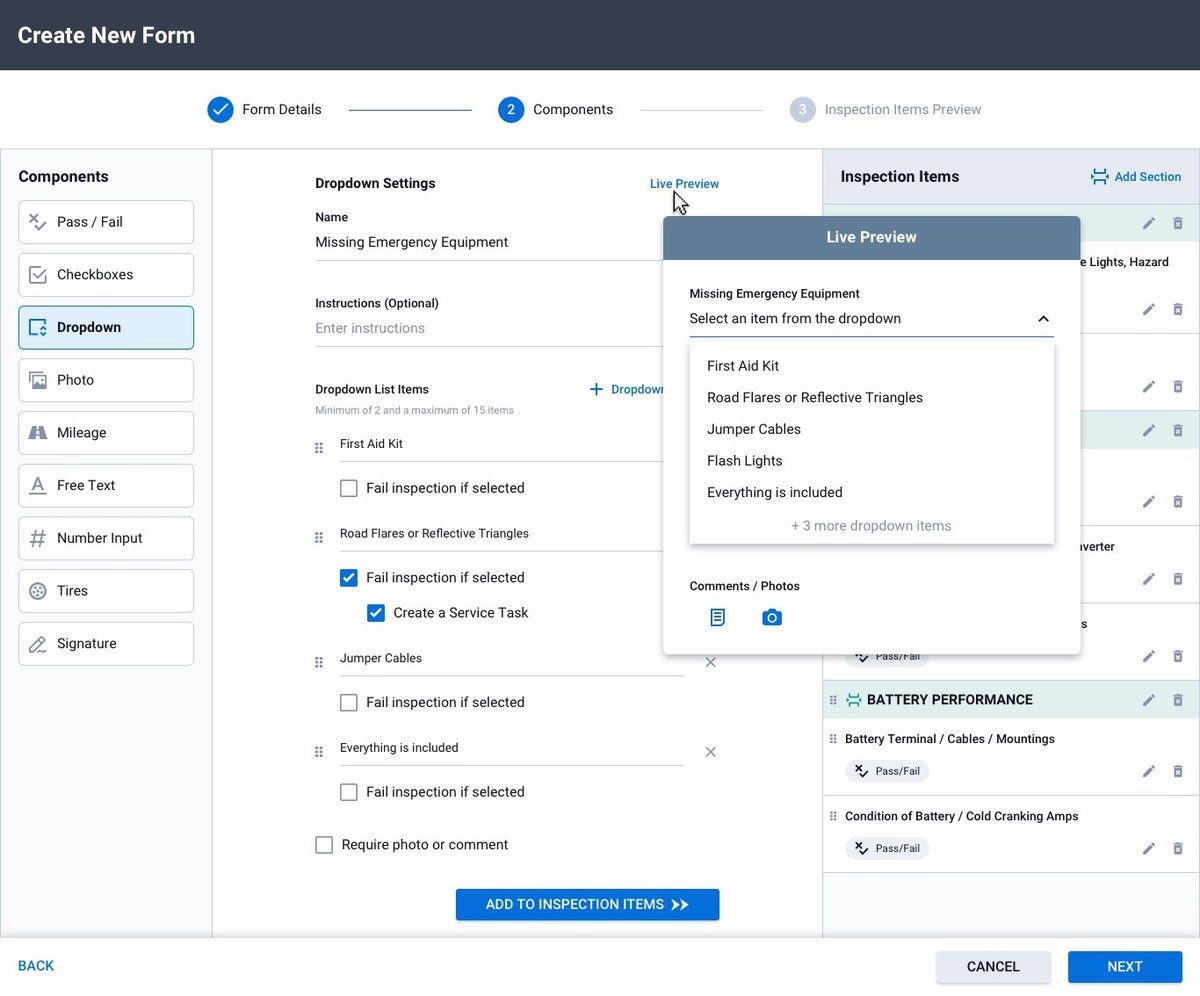Select the Pass / Fail component
This screenshot has width=1200, height=996.
[x=105, y=222]
